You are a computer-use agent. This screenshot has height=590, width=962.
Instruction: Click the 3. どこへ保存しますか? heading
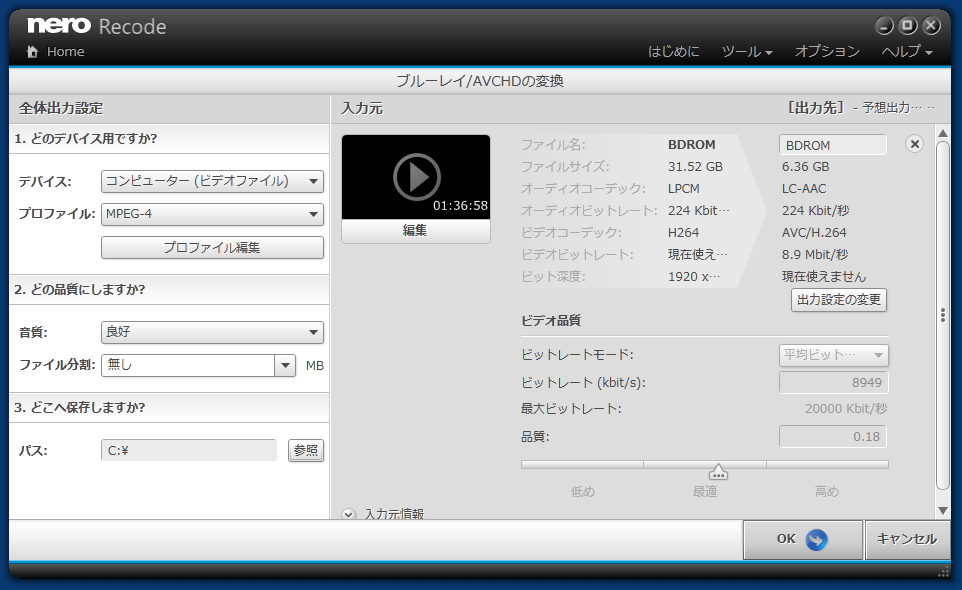pos(80,408)
